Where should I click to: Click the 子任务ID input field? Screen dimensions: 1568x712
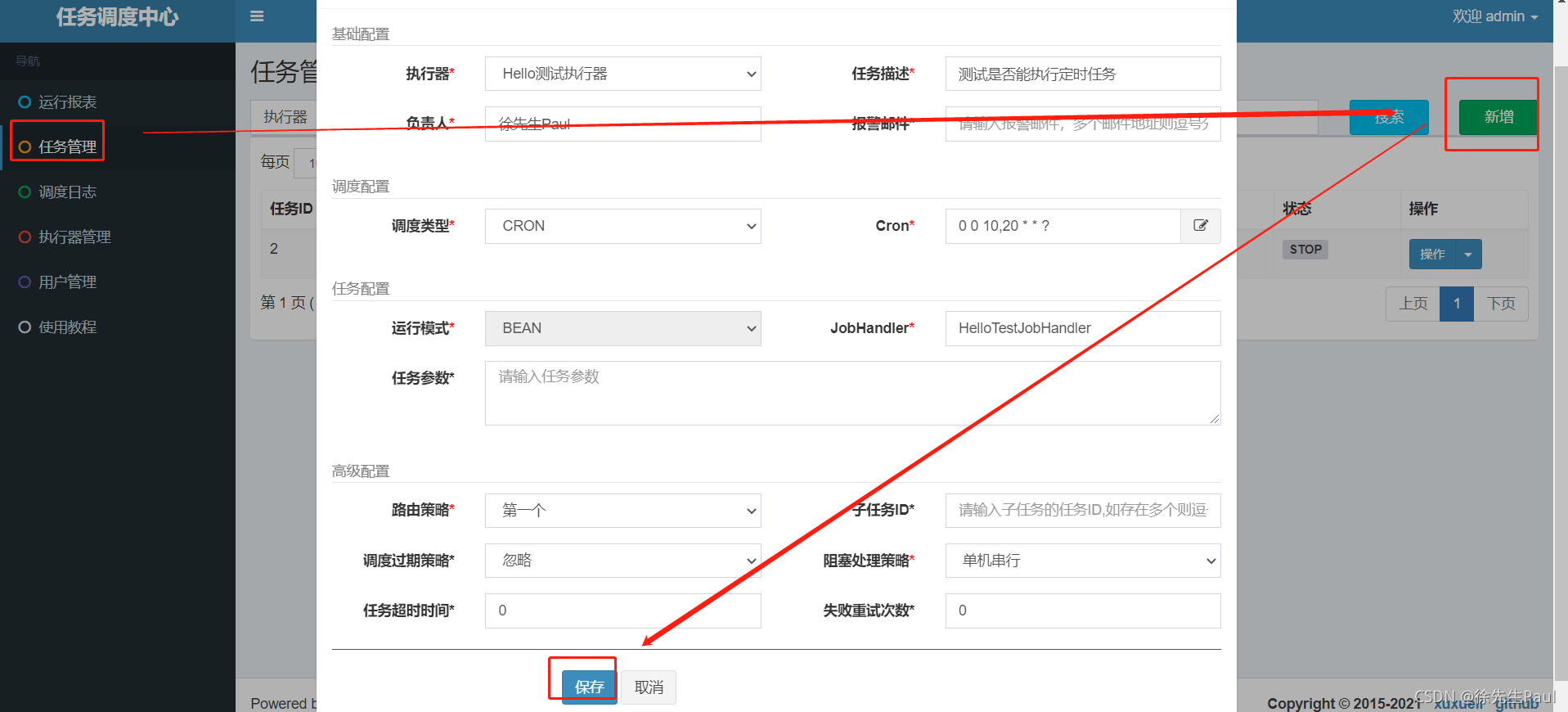(1083, 511)
